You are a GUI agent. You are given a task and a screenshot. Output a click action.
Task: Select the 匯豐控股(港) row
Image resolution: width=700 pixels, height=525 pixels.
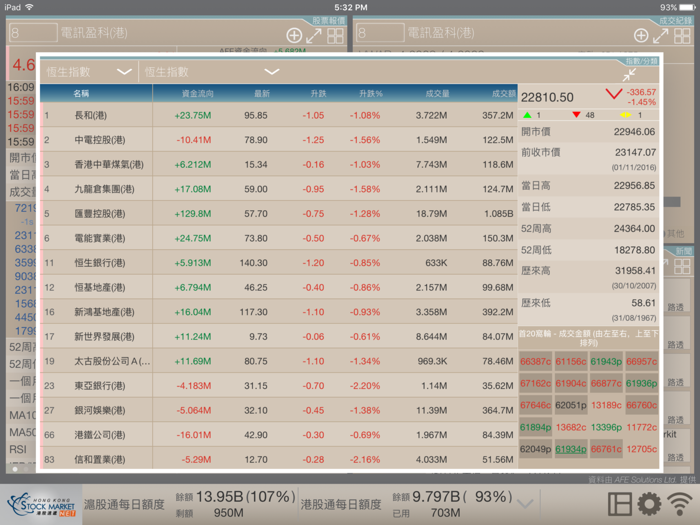(279, 213)
